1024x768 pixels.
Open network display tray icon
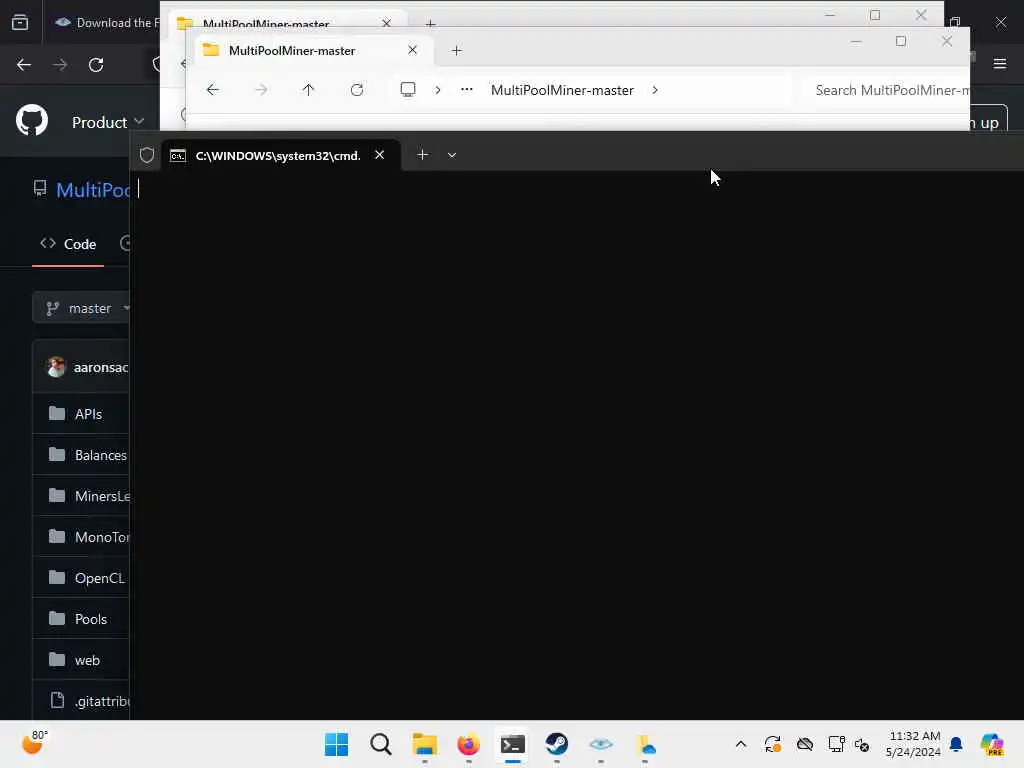coord(836,744)
